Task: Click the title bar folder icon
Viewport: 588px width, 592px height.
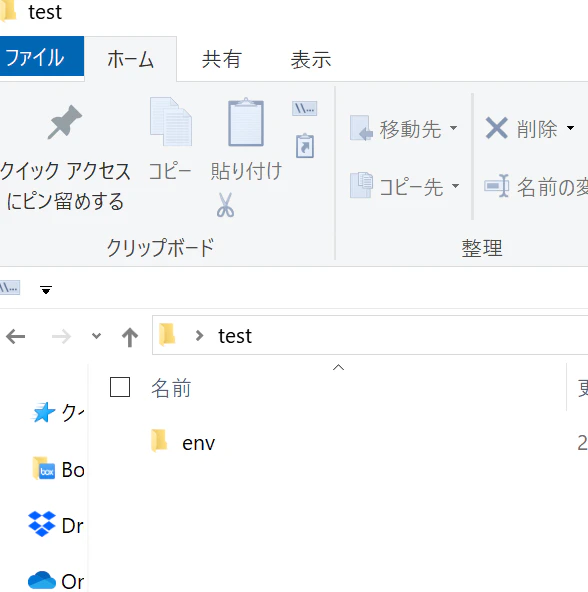Action: [8, 11]
